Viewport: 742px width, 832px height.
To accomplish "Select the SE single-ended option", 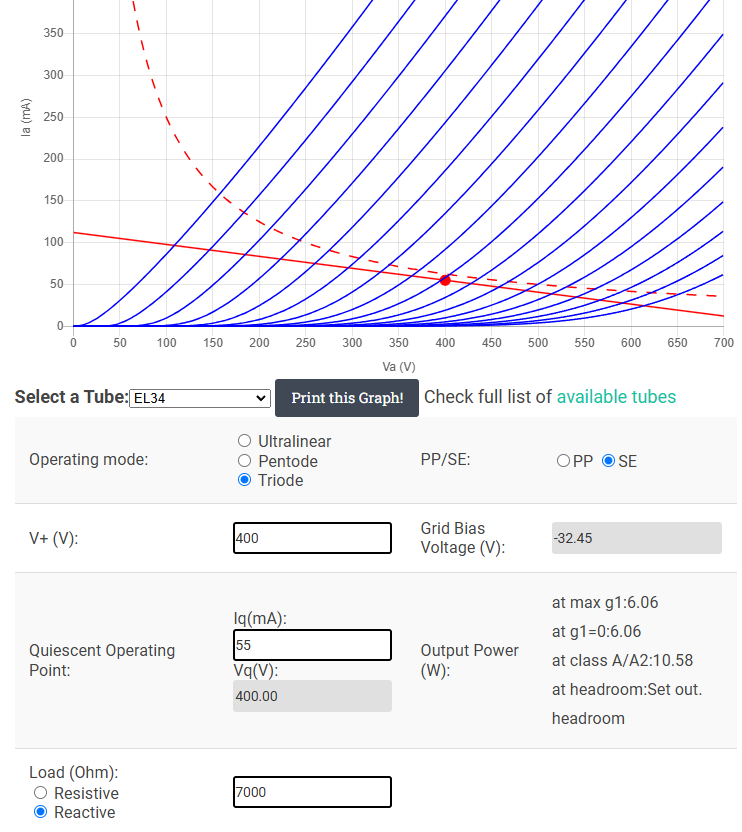I will pos(608,461).
